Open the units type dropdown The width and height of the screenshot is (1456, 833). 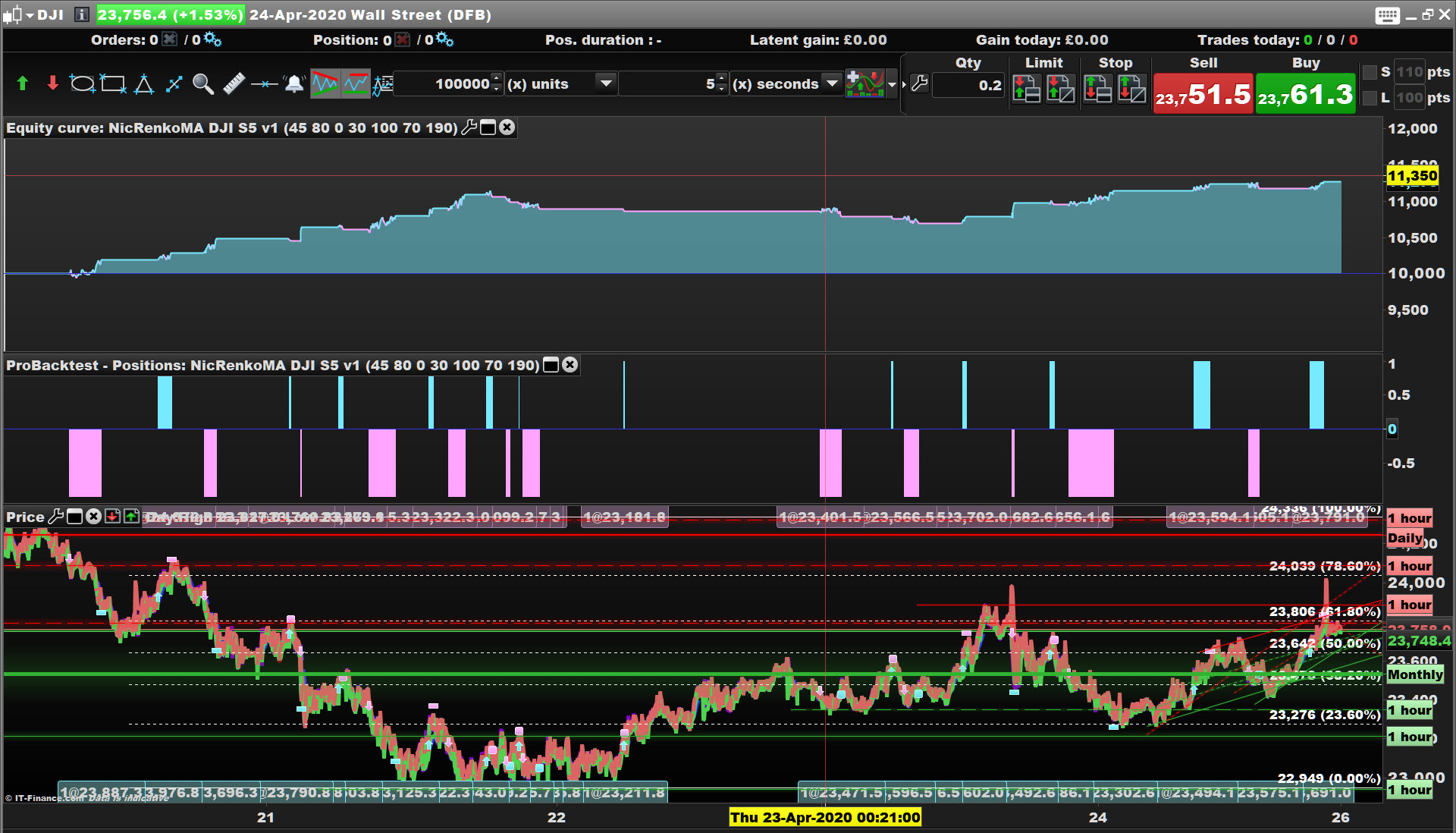[605, 83]
